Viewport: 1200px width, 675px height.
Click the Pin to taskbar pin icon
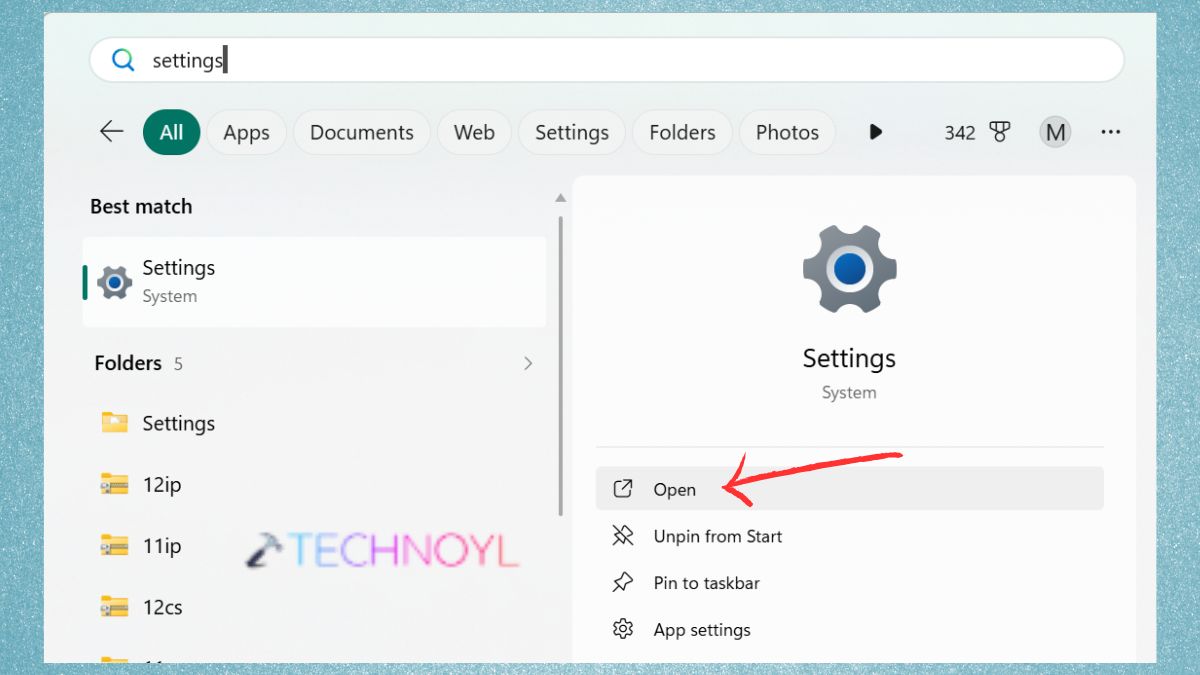pyautogui.click(x=623, y=582)
